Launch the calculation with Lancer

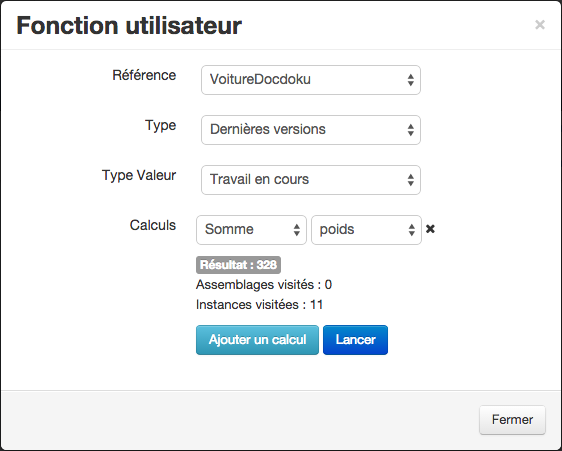[355, 340]
